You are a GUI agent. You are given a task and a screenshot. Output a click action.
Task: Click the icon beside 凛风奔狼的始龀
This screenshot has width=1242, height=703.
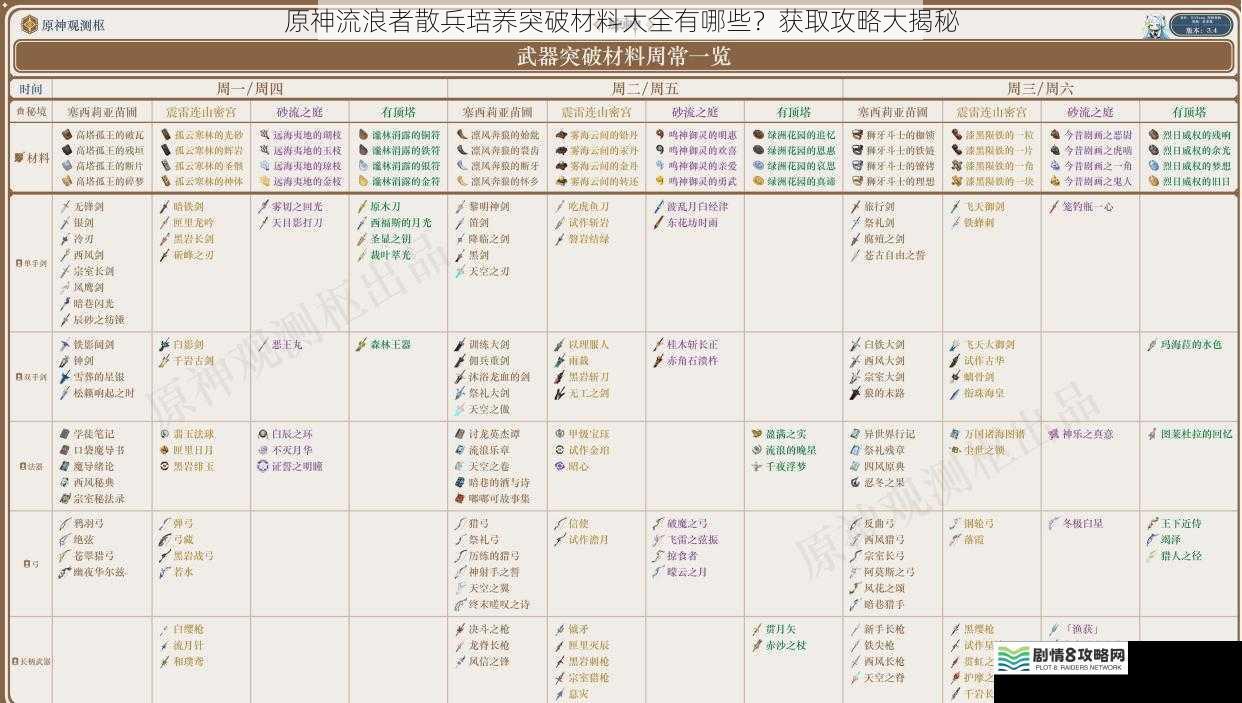(461, 135)
